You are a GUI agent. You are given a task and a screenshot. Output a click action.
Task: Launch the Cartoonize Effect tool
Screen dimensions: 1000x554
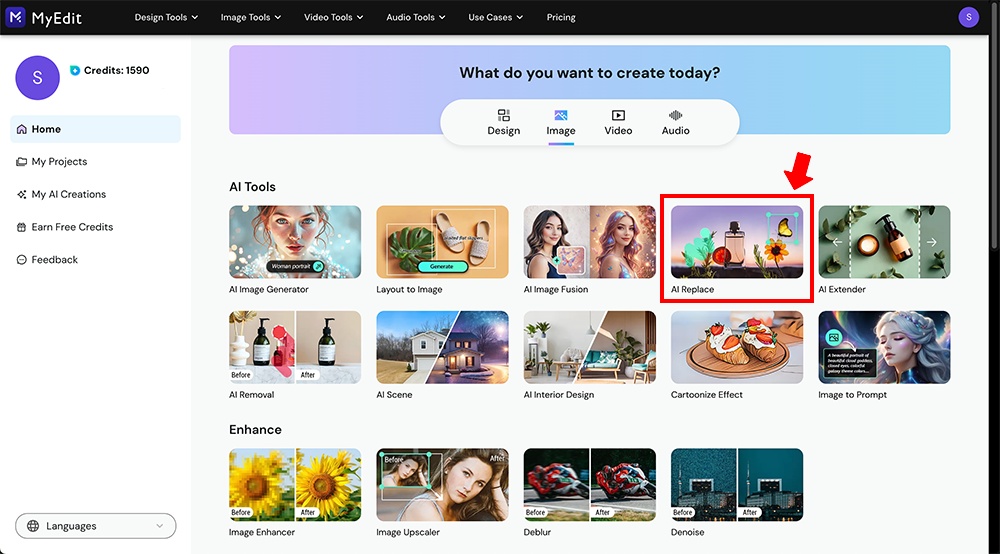(x=737, y=347)
